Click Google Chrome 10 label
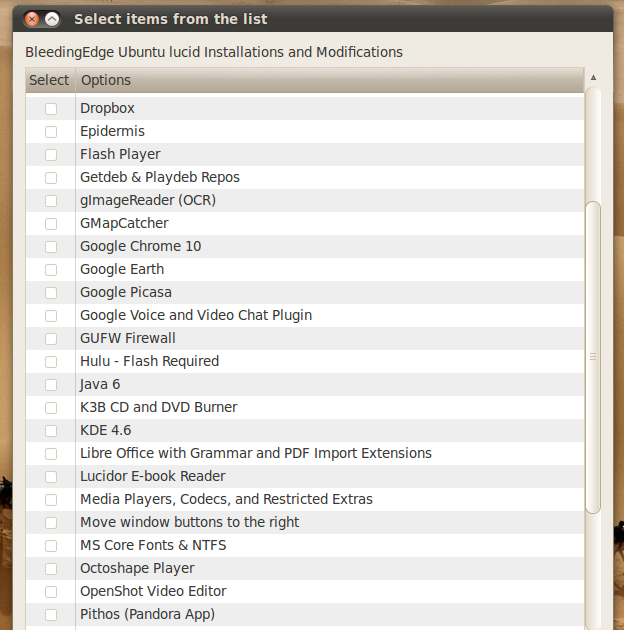The image size is (624, 630). (x=141, y=246)
